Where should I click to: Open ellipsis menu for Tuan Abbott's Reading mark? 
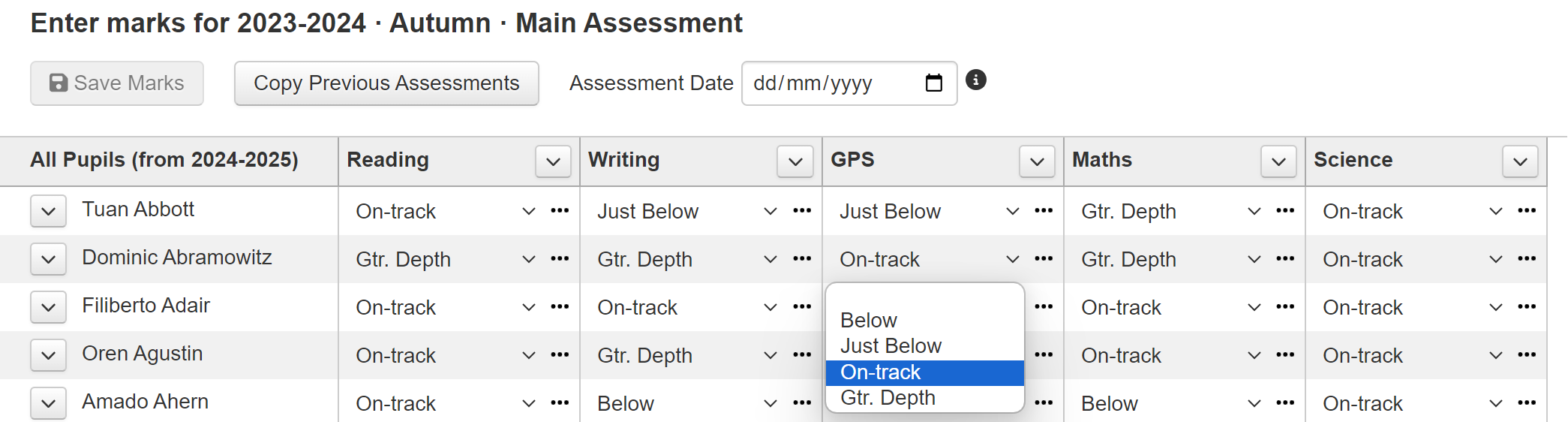(x=560, y=210)
